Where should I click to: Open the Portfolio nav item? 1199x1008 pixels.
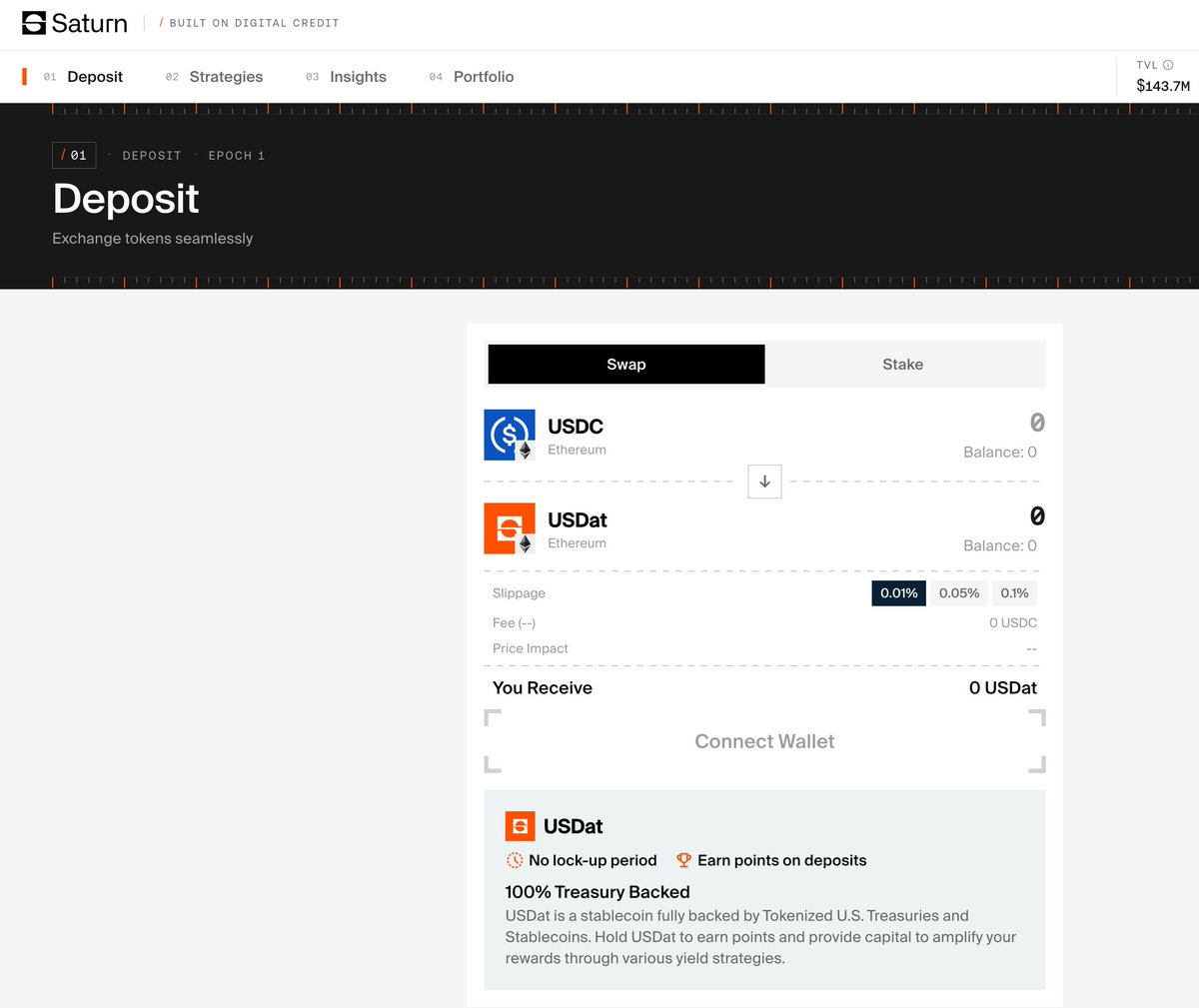pos(472,77)
